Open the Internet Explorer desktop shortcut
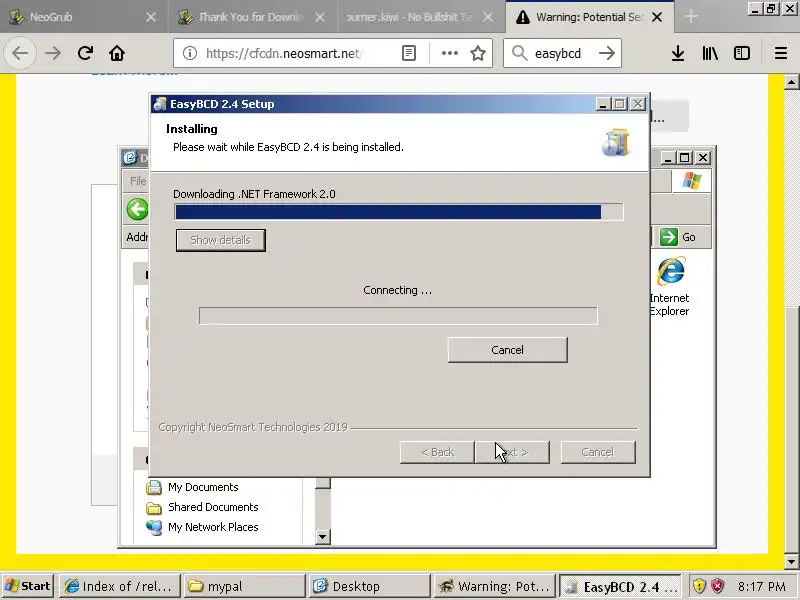 669,286
